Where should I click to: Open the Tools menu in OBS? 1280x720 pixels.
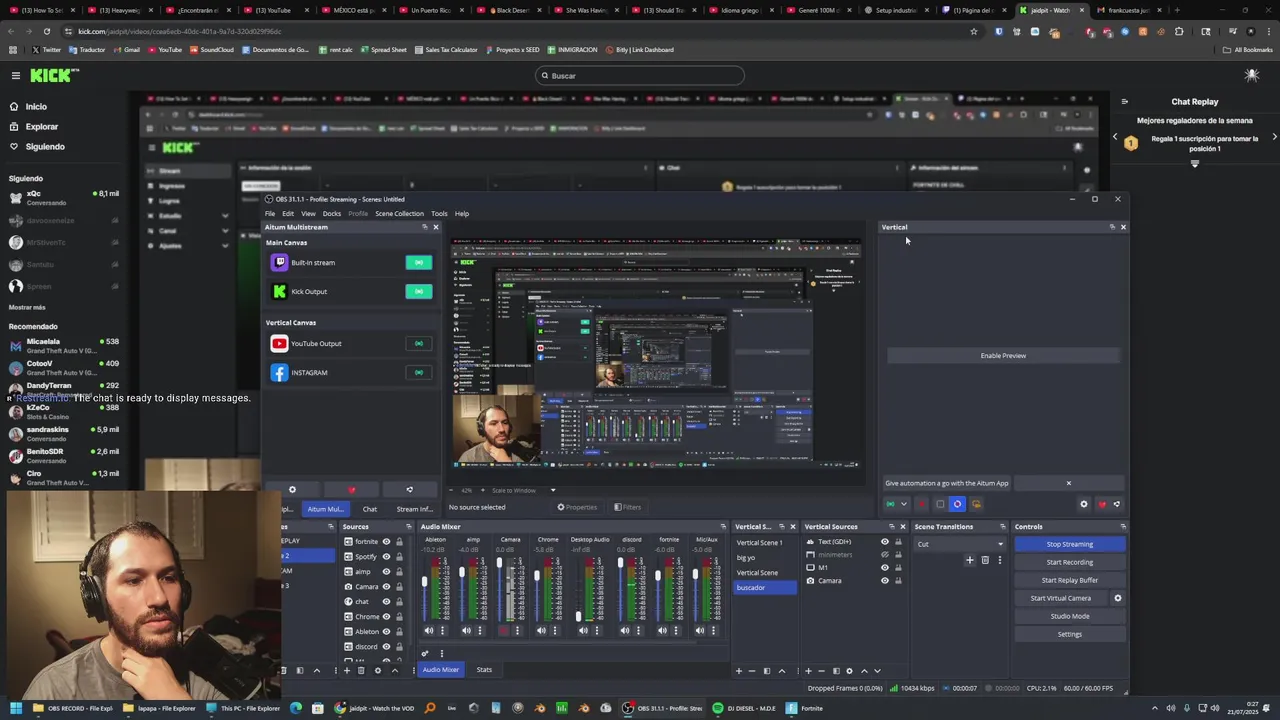tap(439, 213)
